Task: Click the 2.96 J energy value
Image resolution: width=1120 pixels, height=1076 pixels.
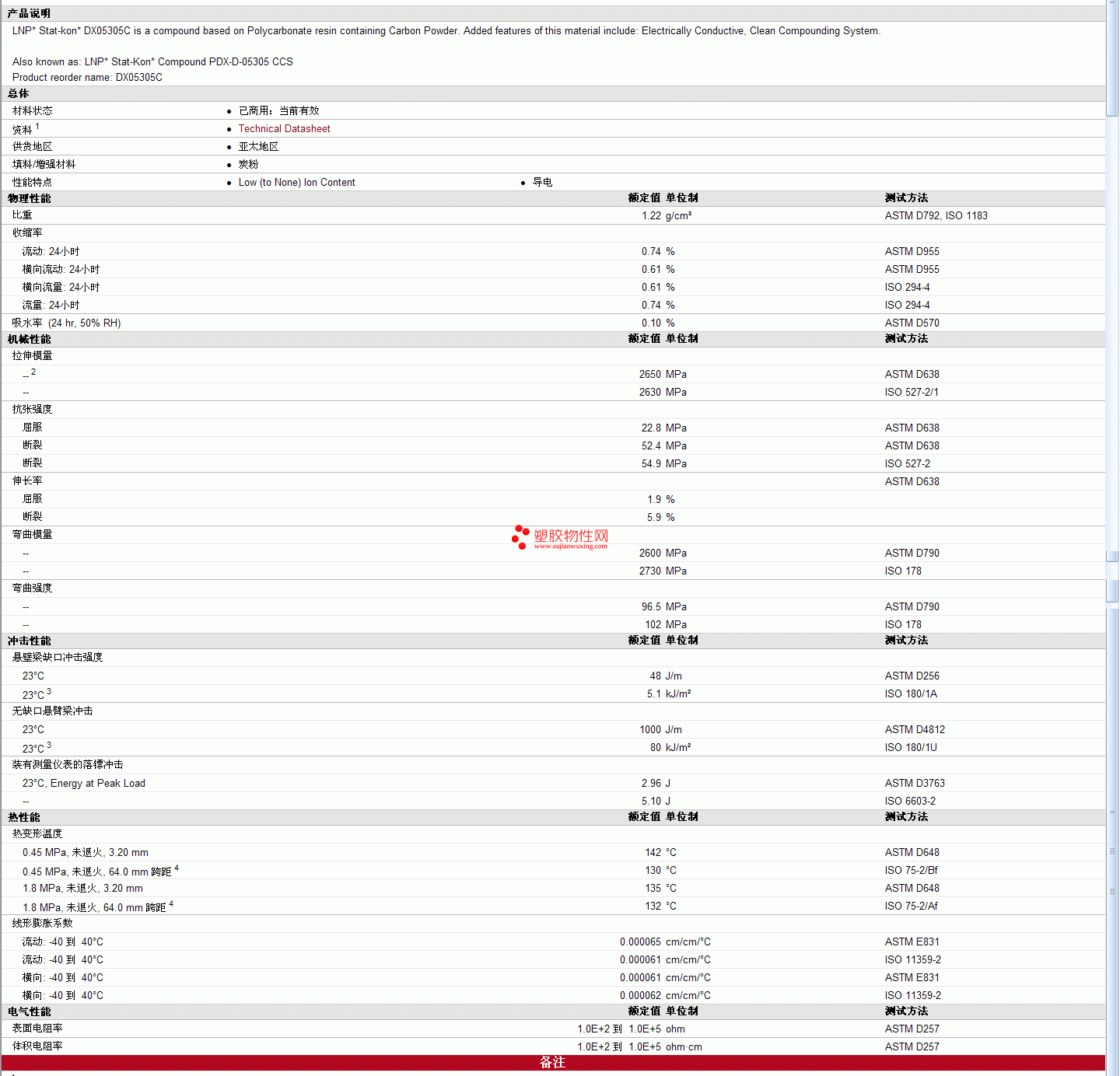Action: point(656,784)
